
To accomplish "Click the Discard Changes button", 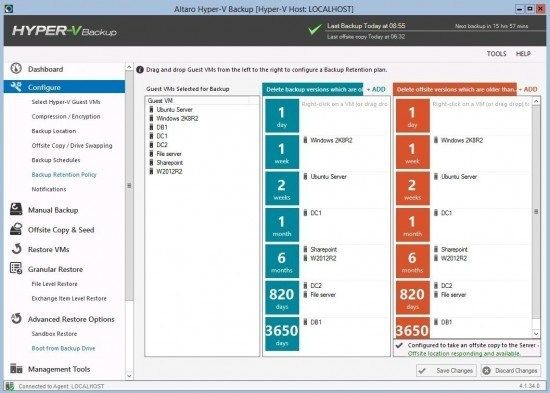I will 511,371.
